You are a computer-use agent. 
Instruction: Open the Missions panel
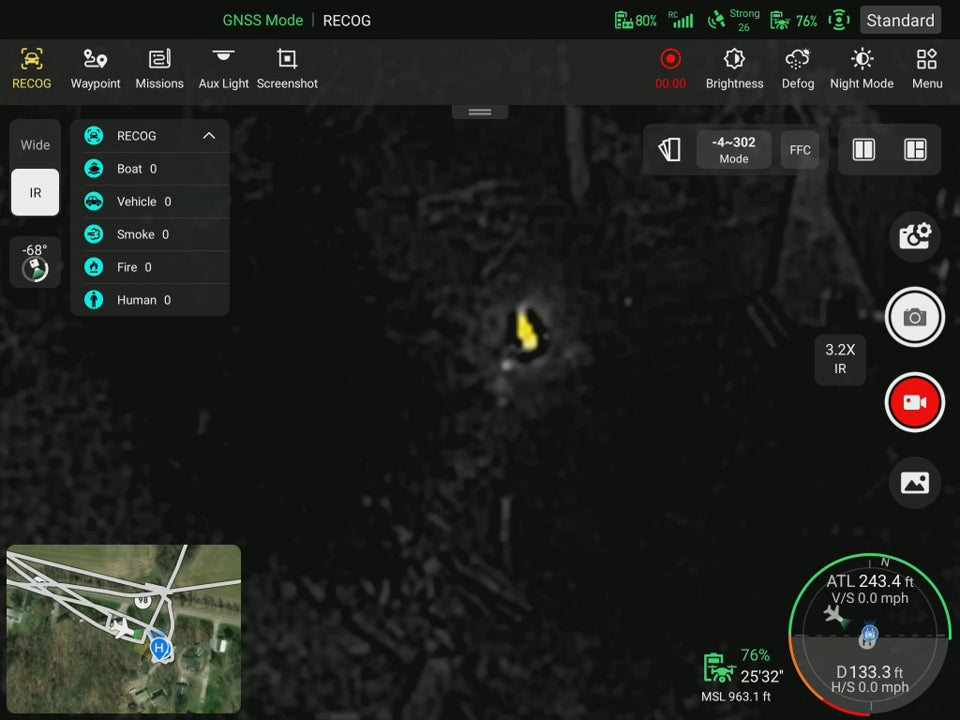point(159,69)
